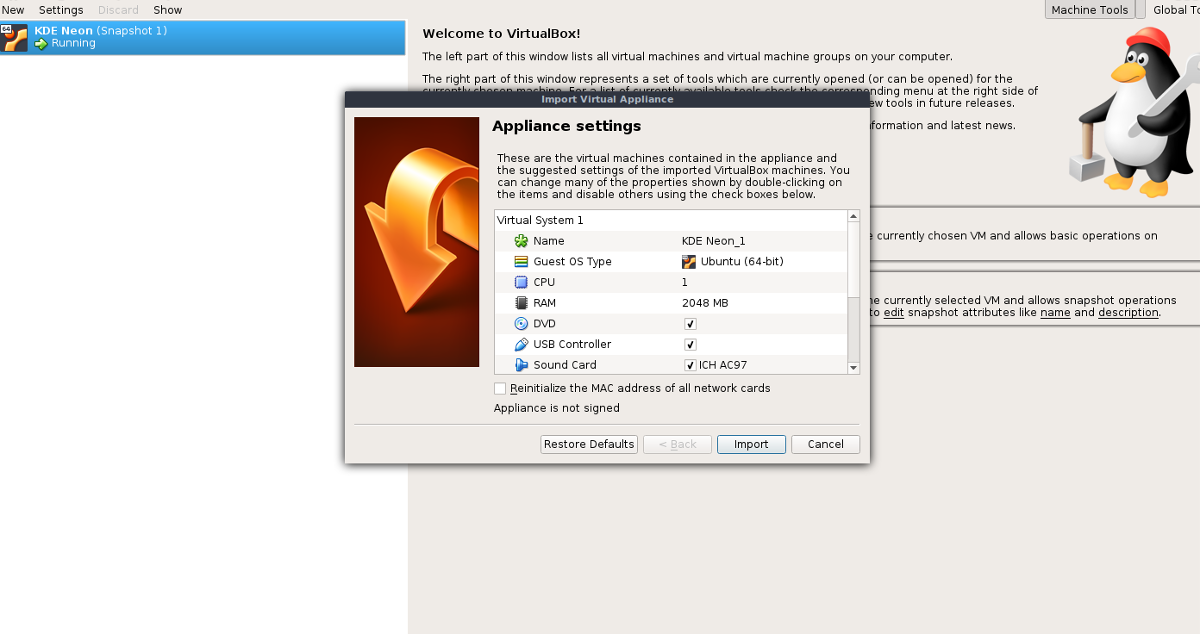1200x634 pixels.
Task: Click the Ubuntu 64-bit OS flag icon
Action: point(688,261)
